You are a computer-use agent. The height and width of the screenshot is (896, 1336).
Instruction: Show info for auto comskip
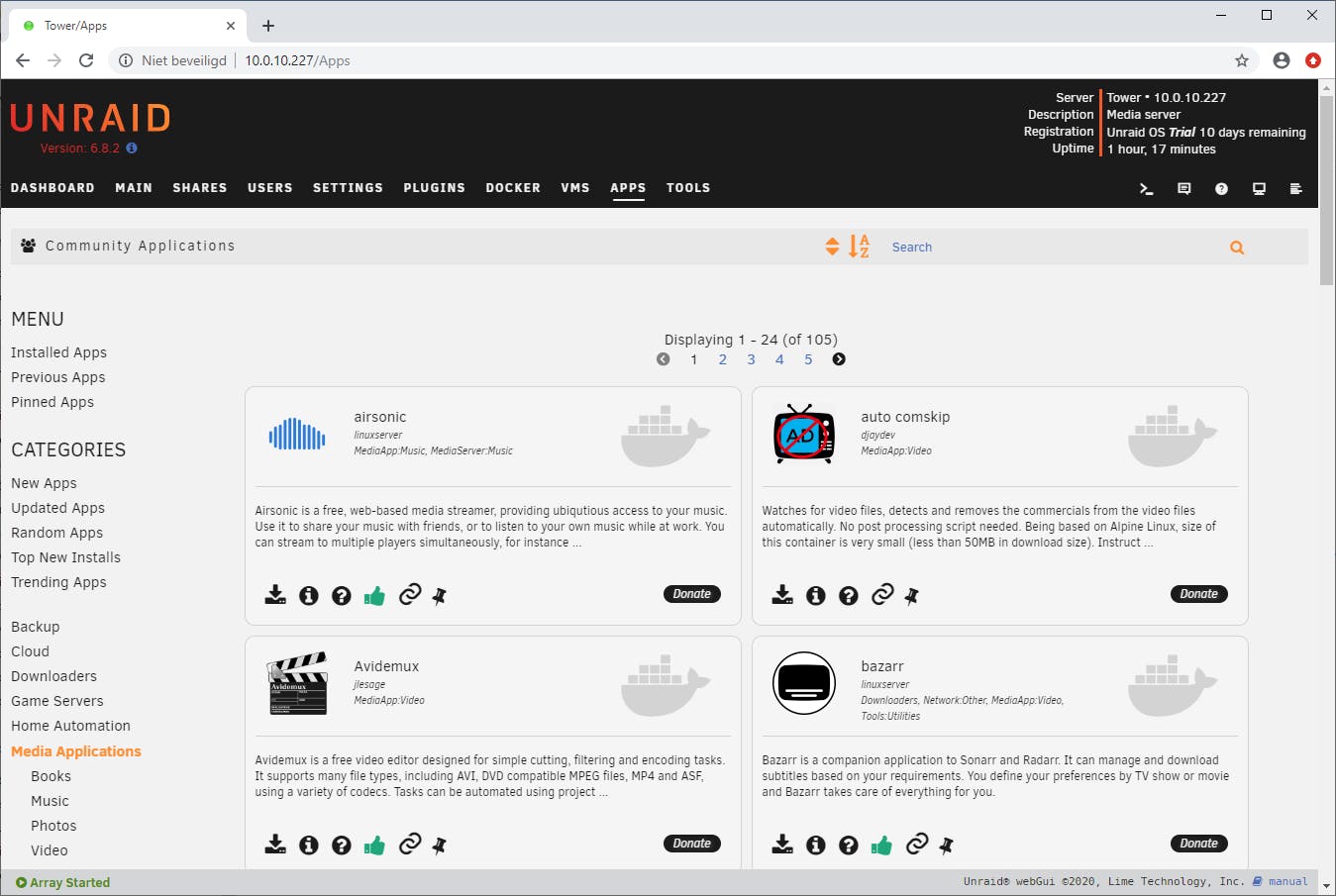click(x=816, y=595)
